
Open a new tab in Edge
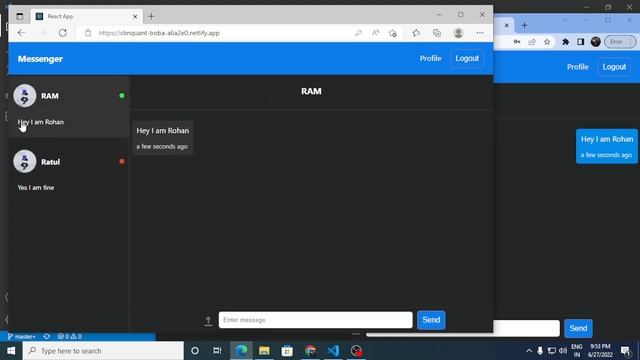151,16
